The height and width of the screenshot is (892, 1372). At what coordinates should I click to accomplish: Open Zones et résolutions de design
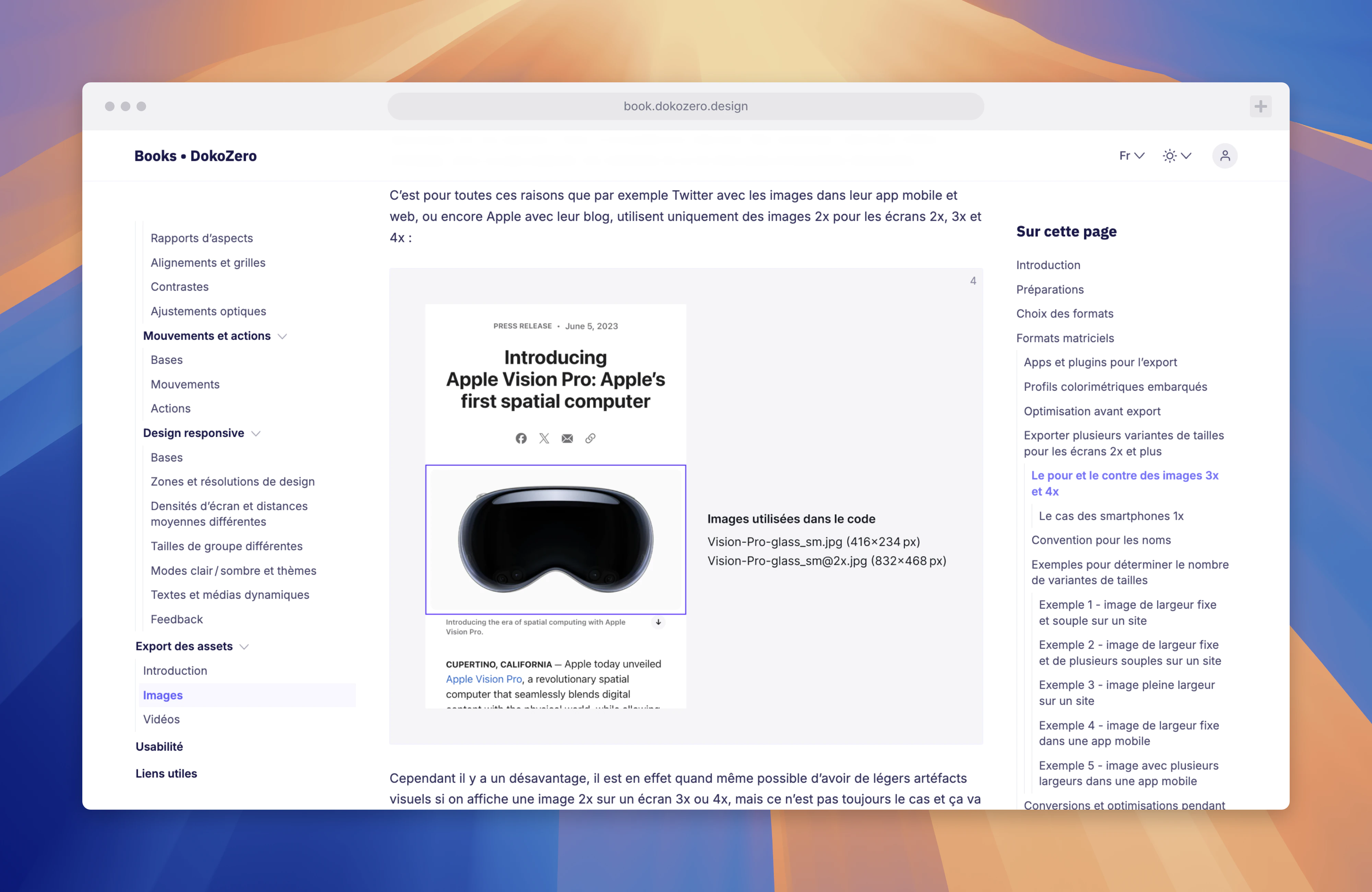(x=233, y=481)
